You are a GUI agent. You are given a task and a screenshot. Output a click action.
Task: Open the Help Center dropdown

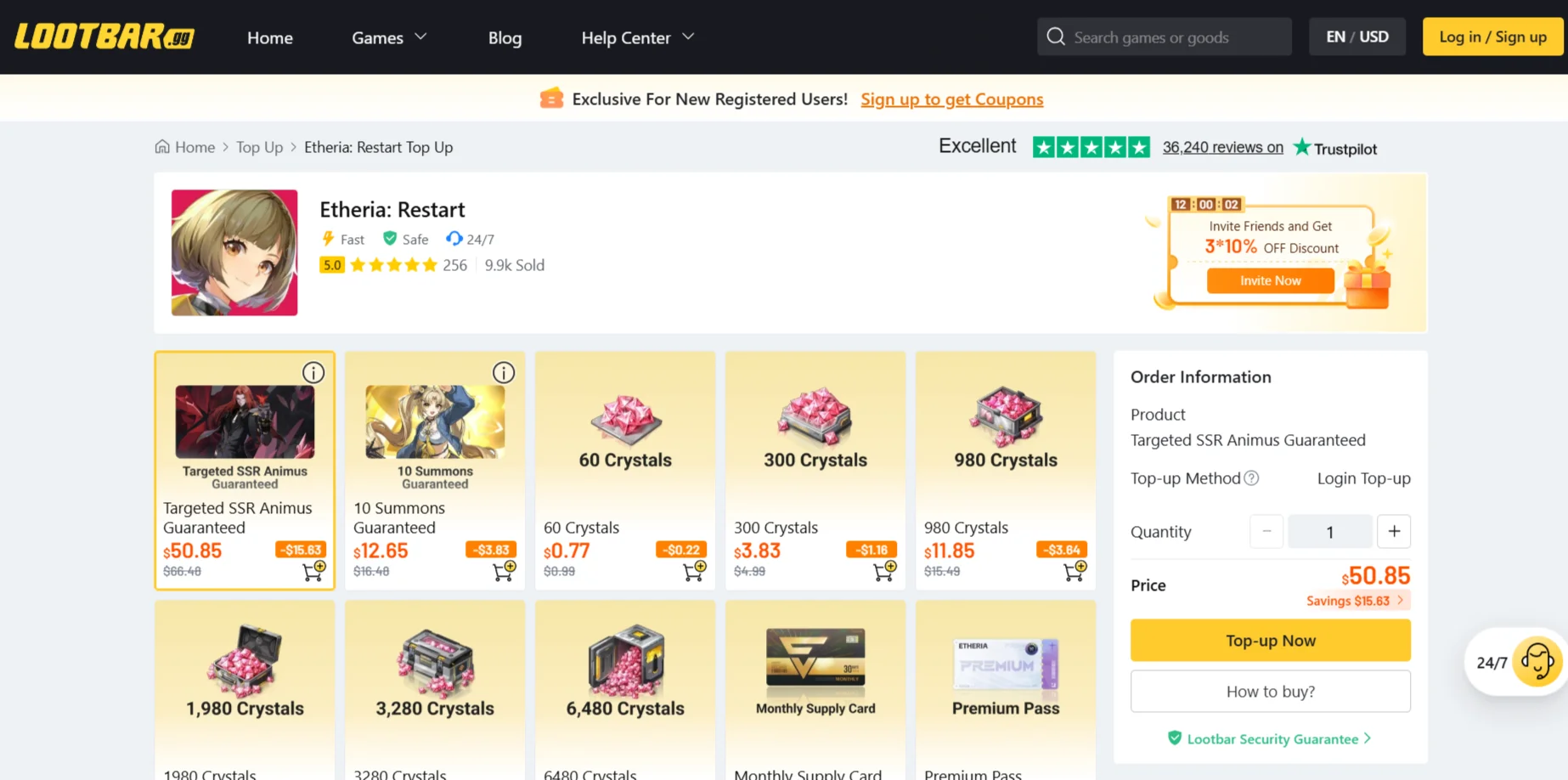[637, 37]
